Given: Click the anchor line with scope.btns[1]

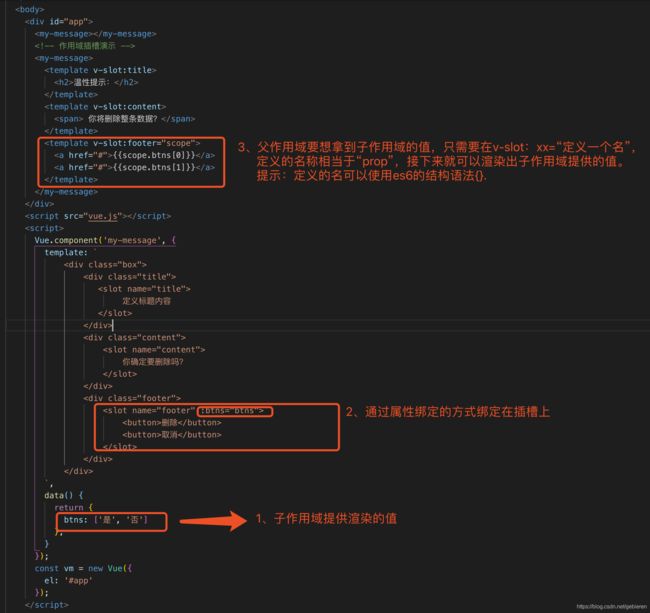Looking at the screenshot, I should (134, 167).
